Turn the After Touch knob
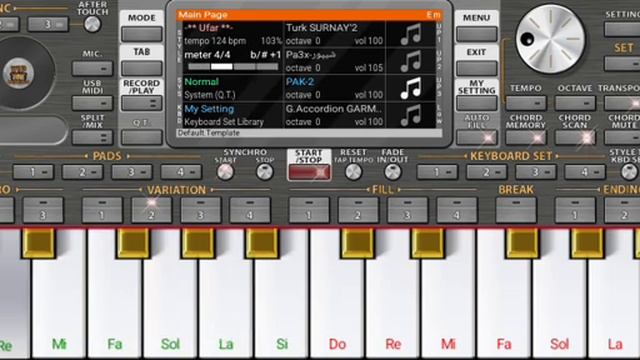The image size is (640, 360). 92,24
